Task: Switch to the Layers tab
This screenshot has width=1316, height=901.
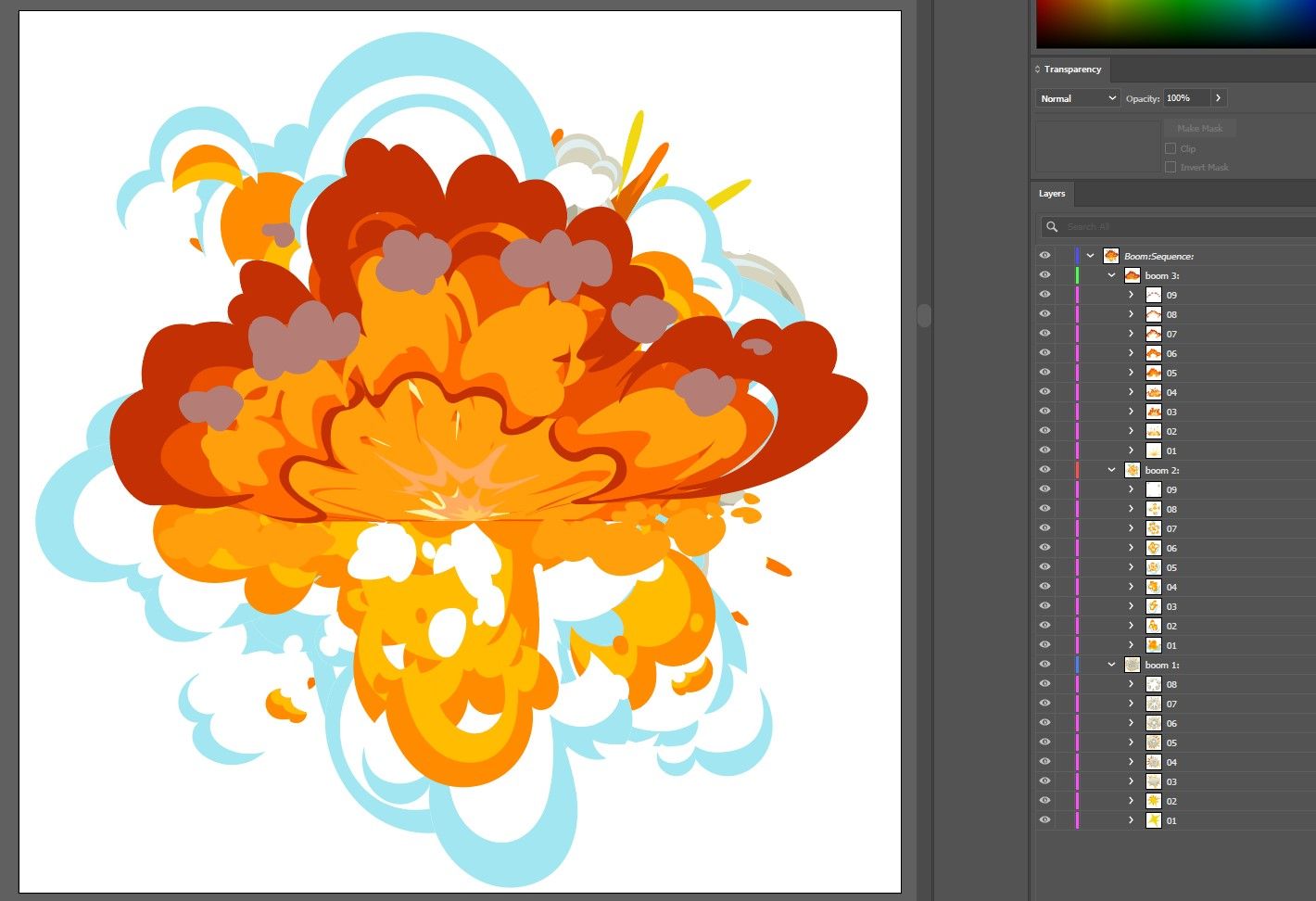Action: click(1052, 193)
